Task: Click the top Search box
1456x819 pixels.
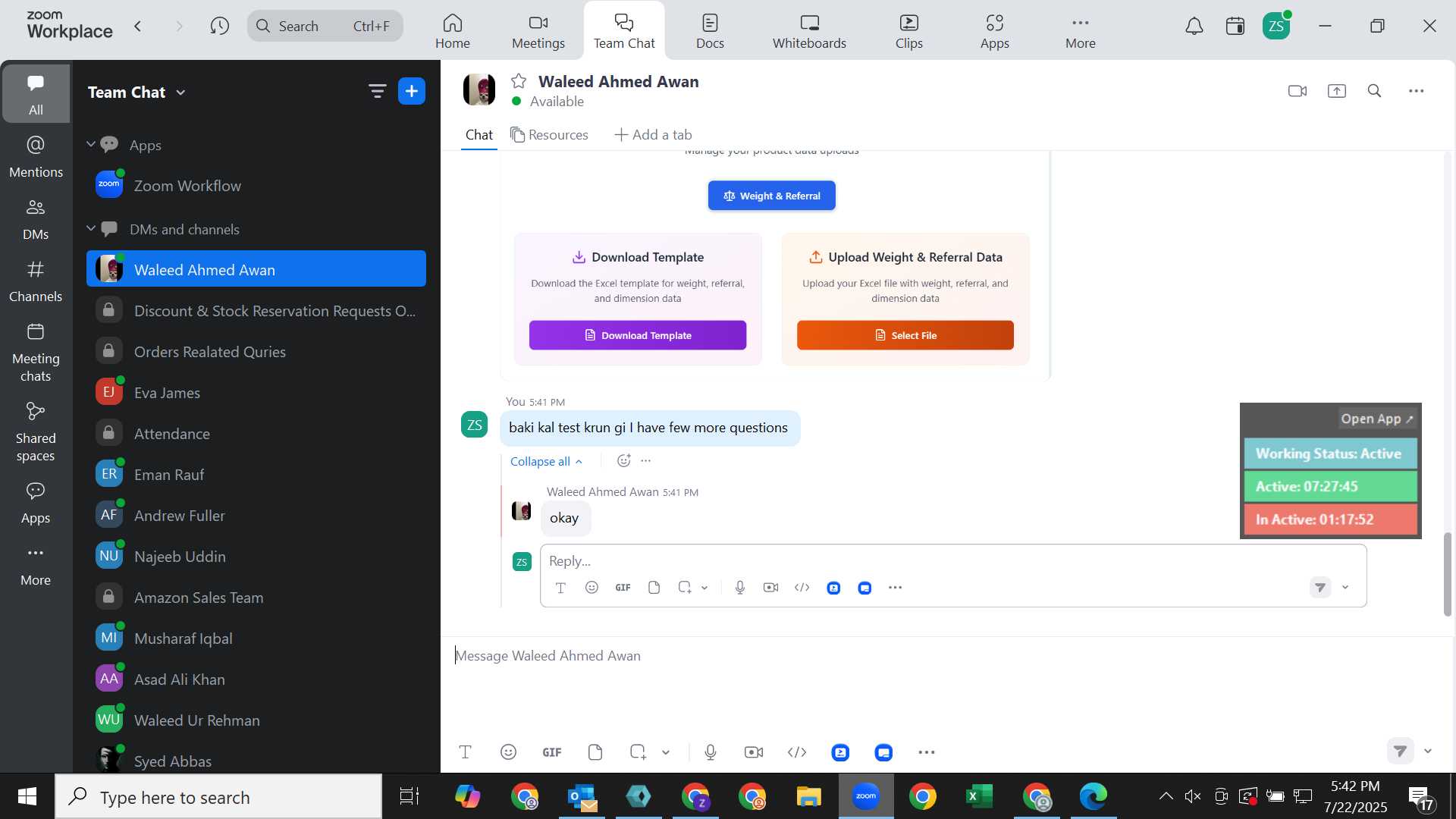Action: [x=325, y=27]
